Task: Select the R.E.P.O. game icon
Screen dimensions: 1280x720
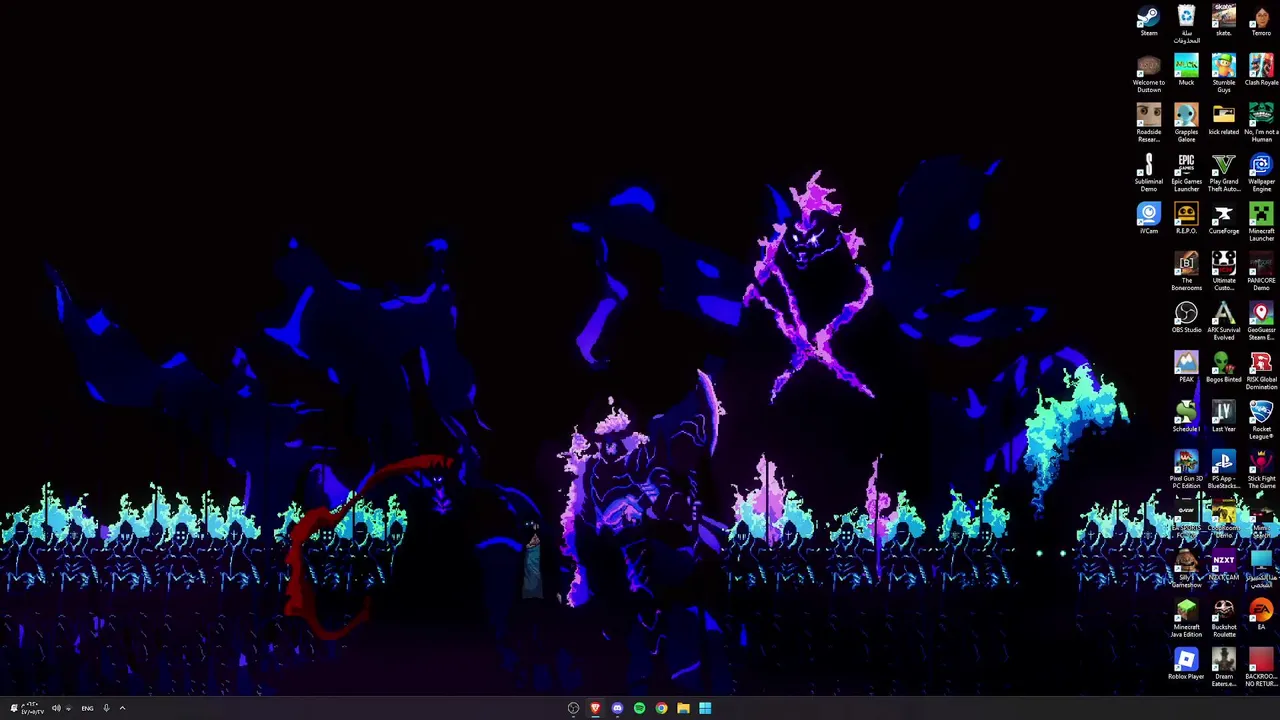Action: pos(1186,219)
